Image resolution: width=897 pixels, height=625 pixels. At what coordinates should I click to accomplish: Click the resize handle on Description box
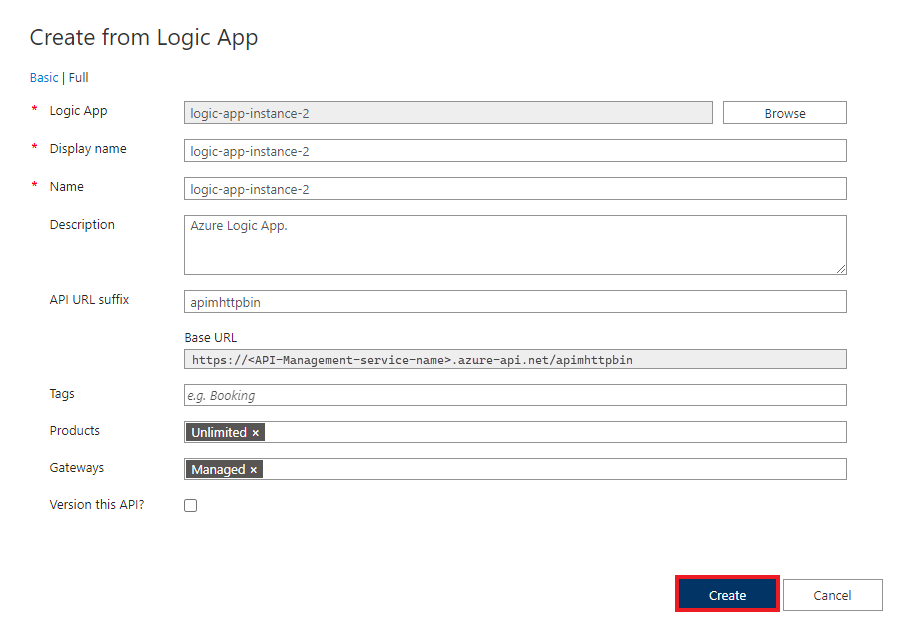tap(840, 270)
